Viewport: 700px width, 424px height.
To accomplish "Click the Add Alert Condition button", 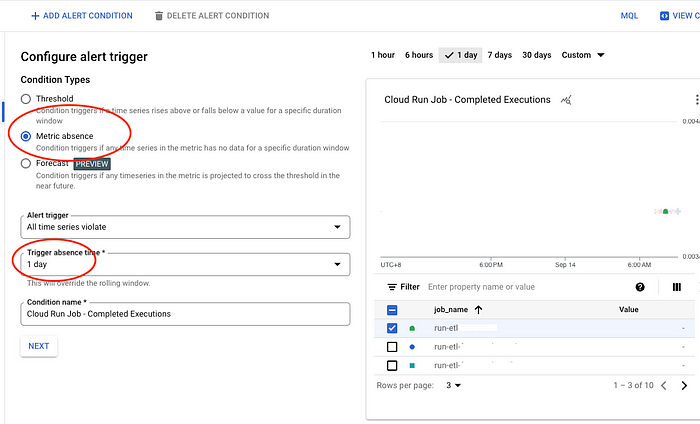I will (x=82, y=16).
